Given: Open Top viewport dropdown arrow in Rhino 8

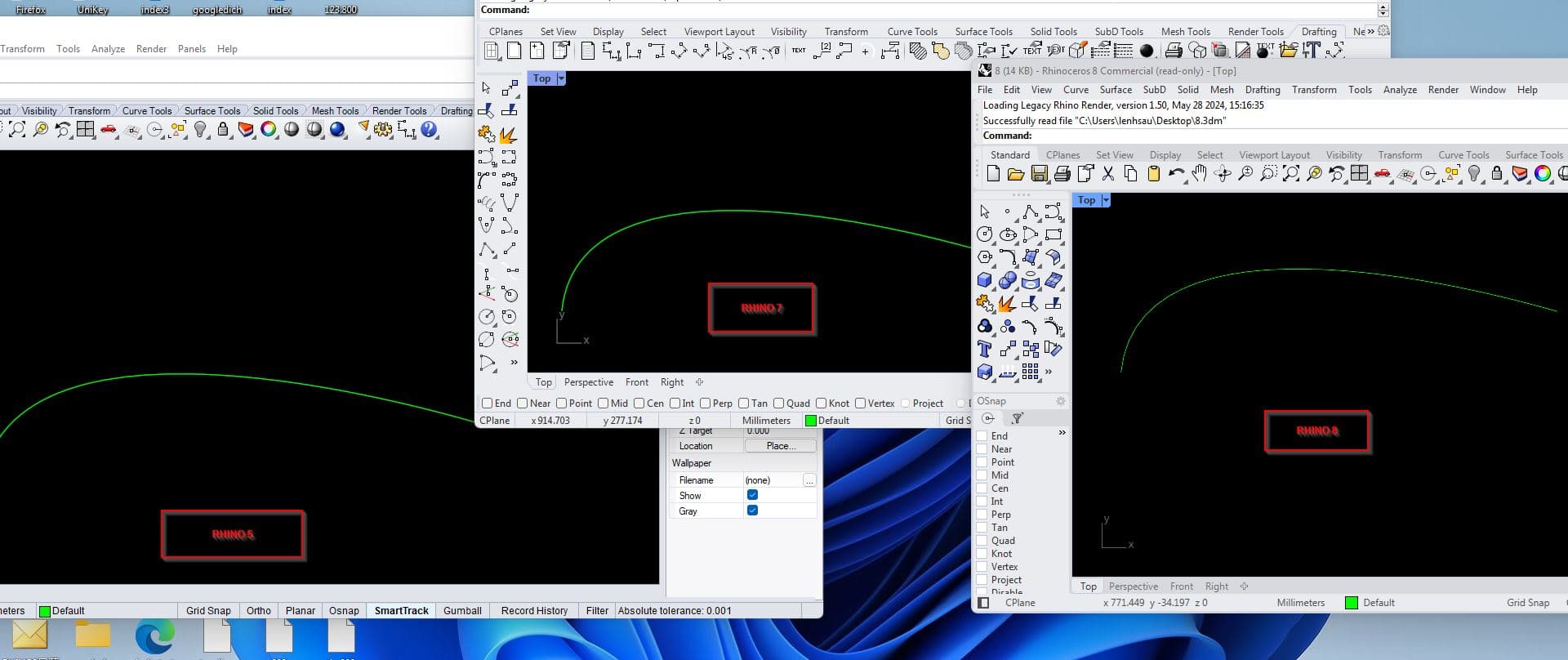Looking at the screenshot, I should click(1106, 200).
